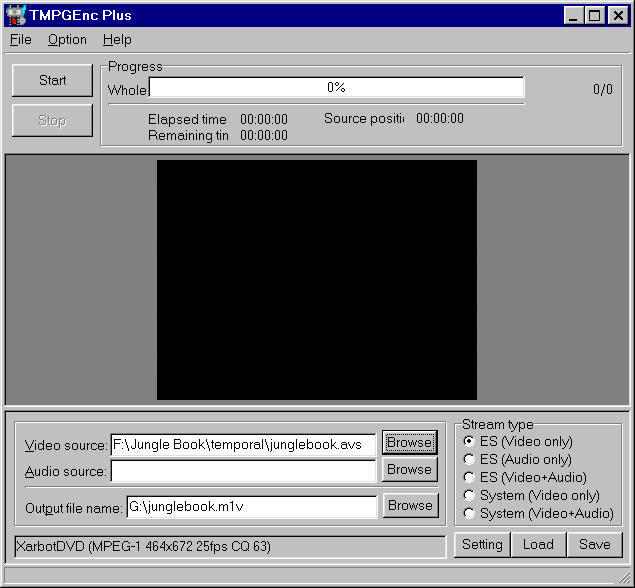Image resolution: width=635 pixels, height=588 pixels.
Task: Select ES (Audio only) stream type
Action: (x=518, y=459)
